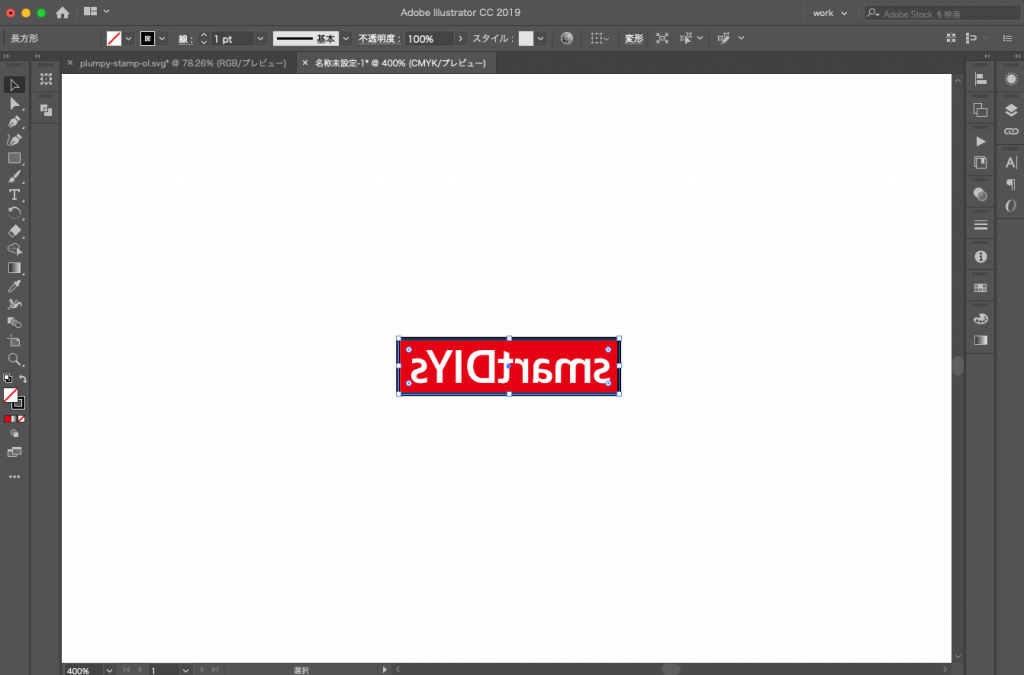Open artboard navigation dropdown
Viewport: 1024px width, 675px height.
[185, 670]
